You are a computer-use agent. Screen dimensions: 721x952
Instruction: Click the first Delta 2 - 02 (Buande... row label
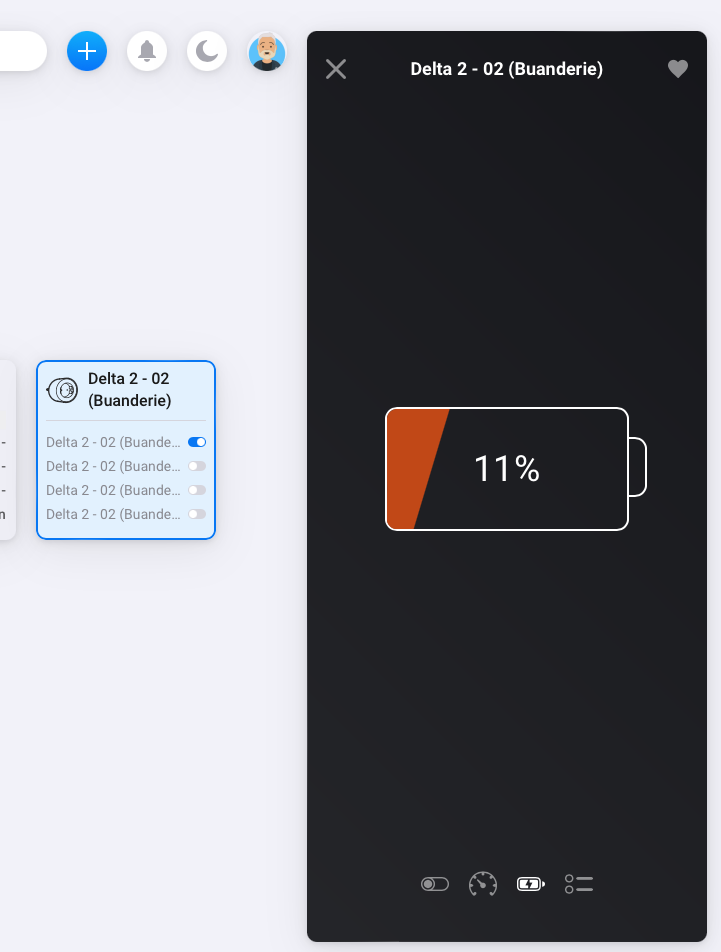[x=113, y=442]
